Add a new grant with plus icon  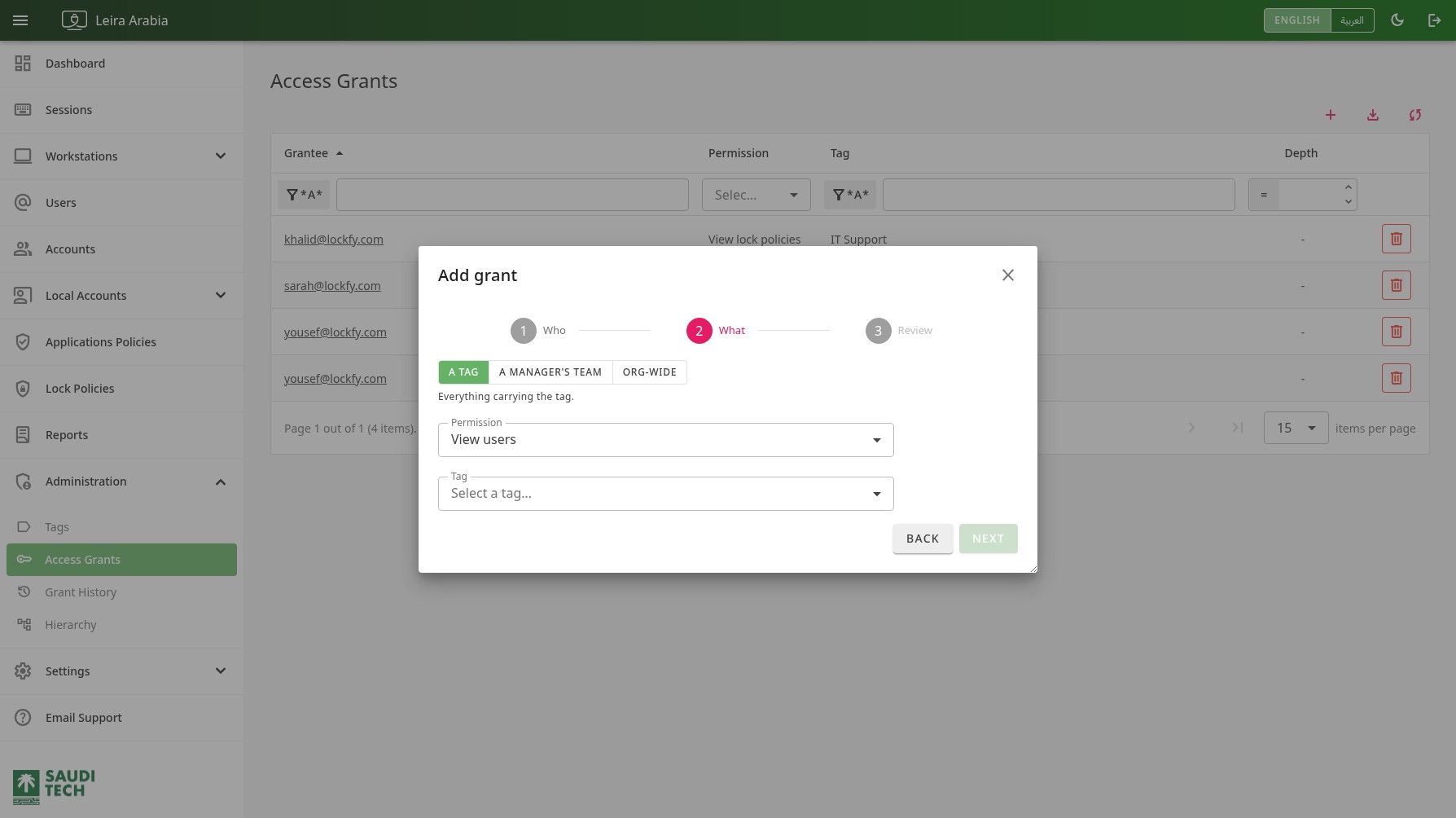coord(1331,115)
